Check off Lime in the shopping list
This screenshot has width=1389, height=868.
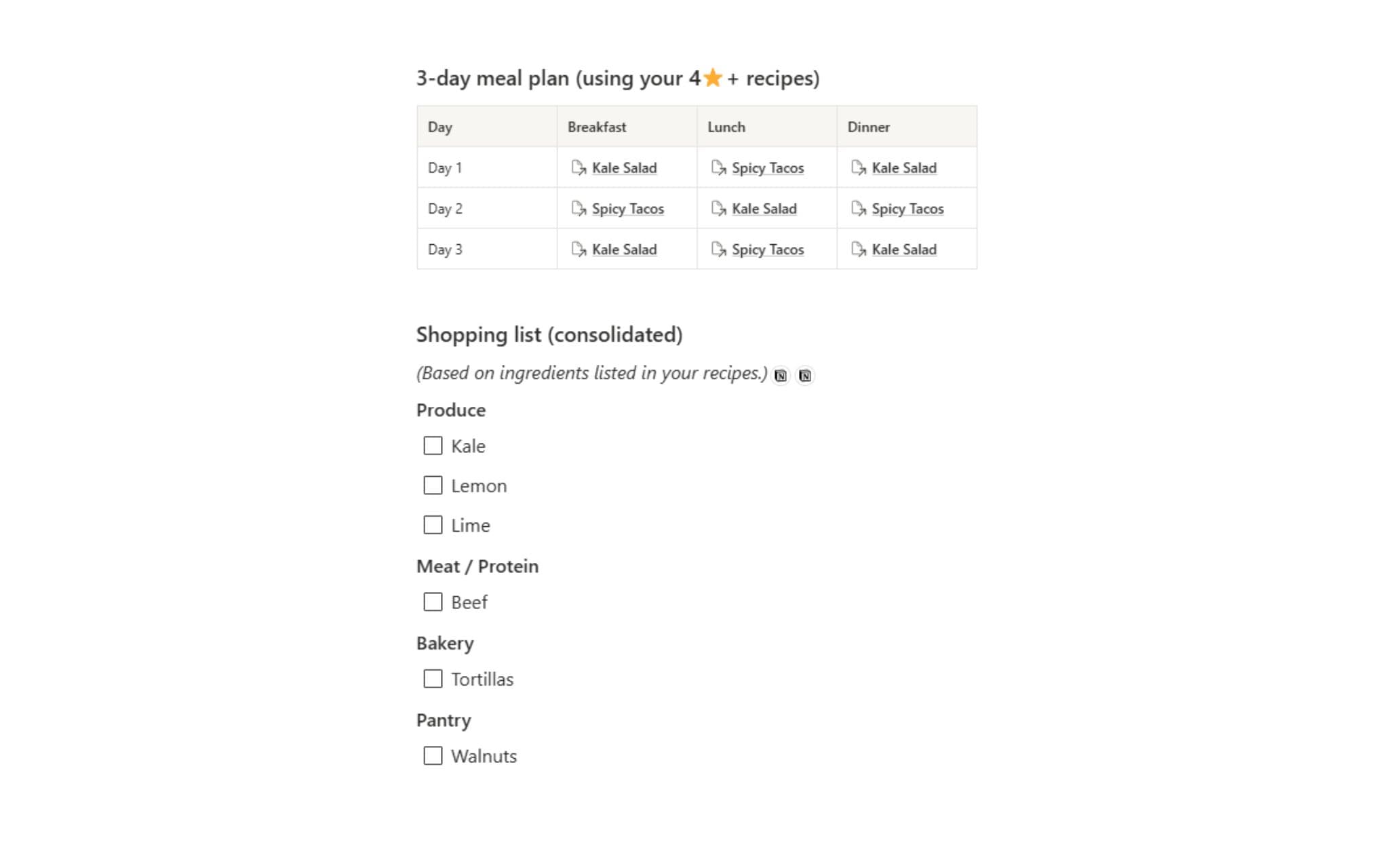(x=433, y=525)
